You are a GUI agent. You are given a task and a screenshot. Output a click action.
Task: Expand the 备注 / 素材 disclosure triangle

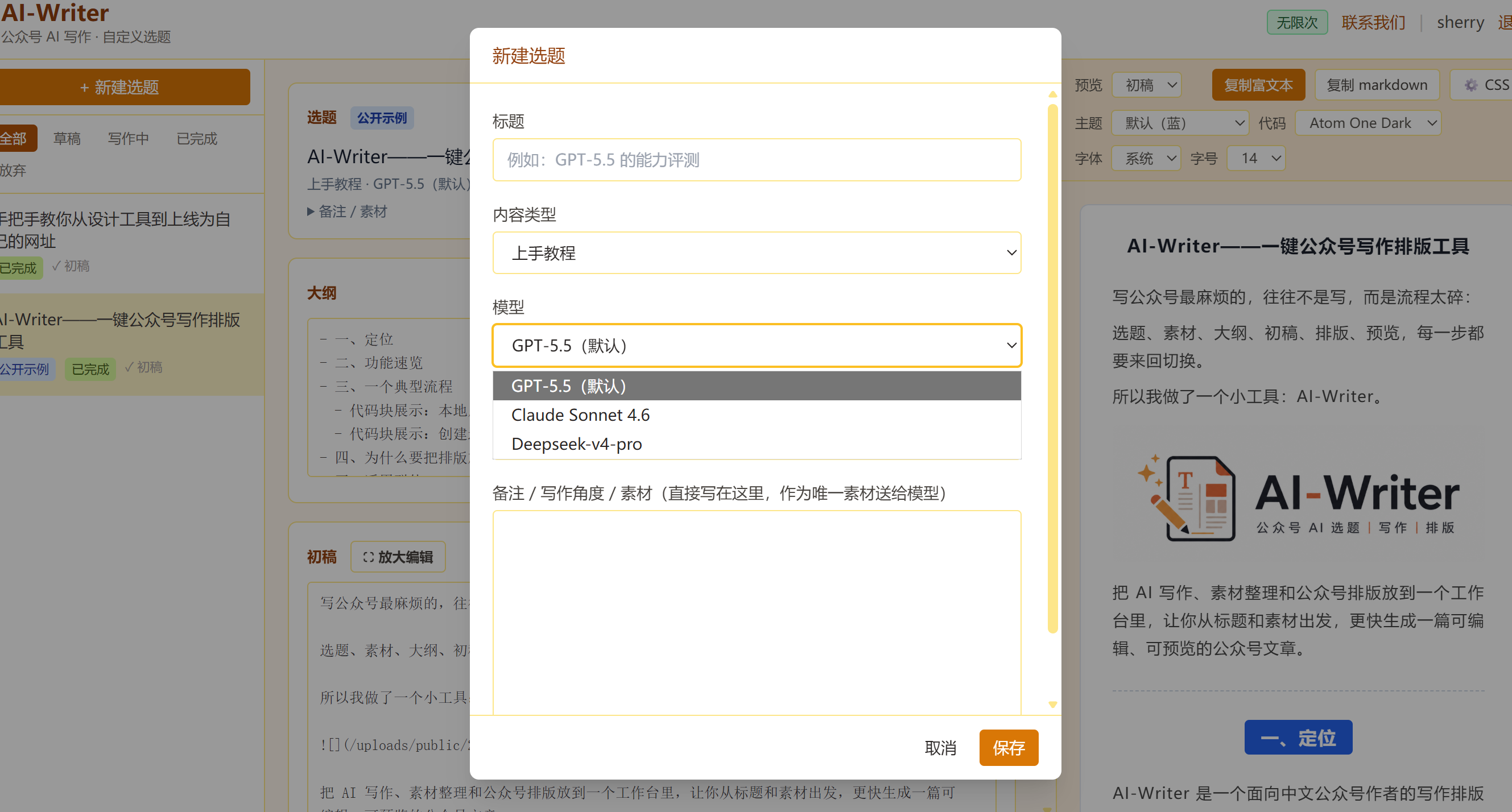coord(311,211)
